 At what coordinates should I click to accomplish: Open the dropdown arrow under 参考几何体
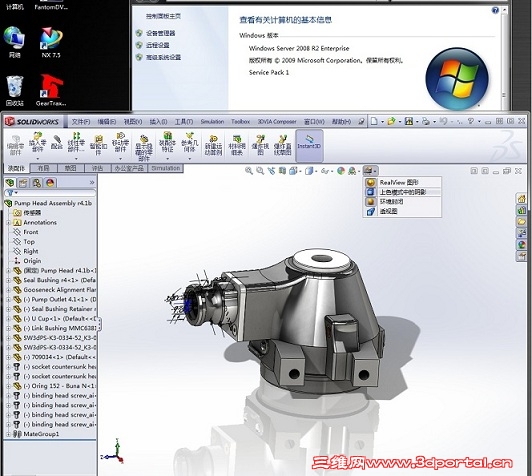(189, 159)
